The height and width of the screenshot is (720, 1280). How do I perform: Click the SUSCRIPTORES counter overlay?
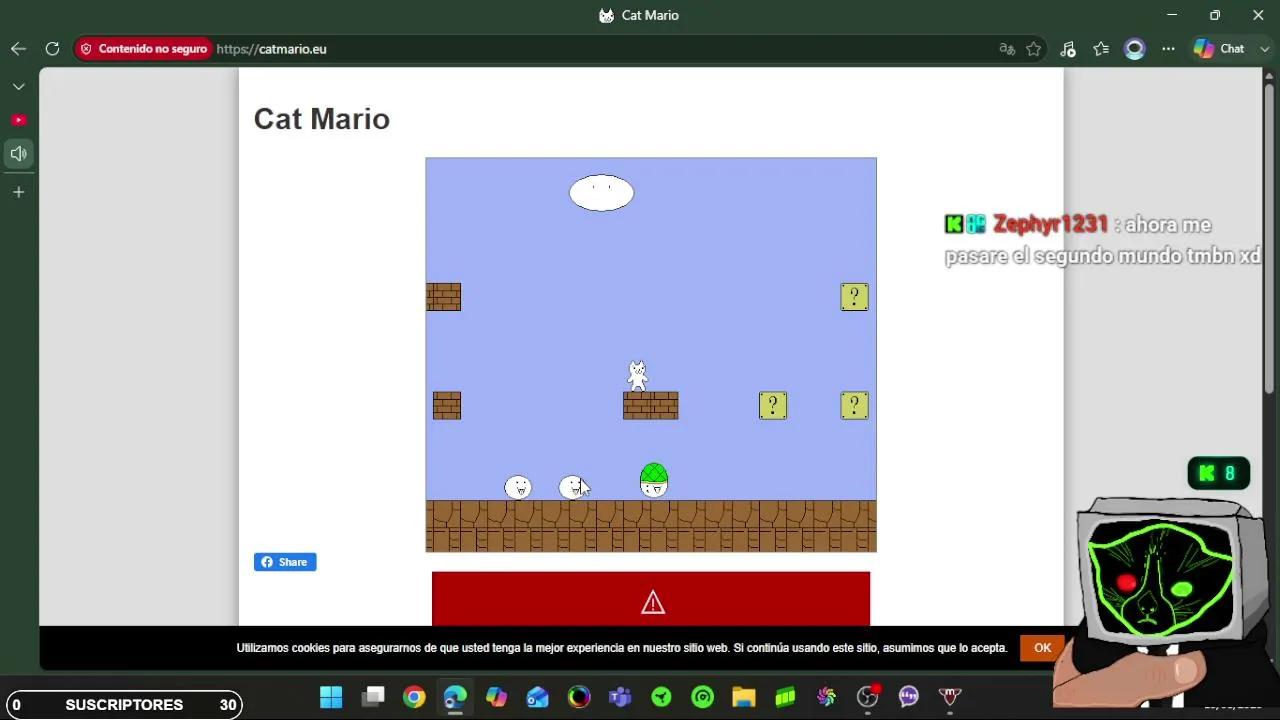coord(124,705)
